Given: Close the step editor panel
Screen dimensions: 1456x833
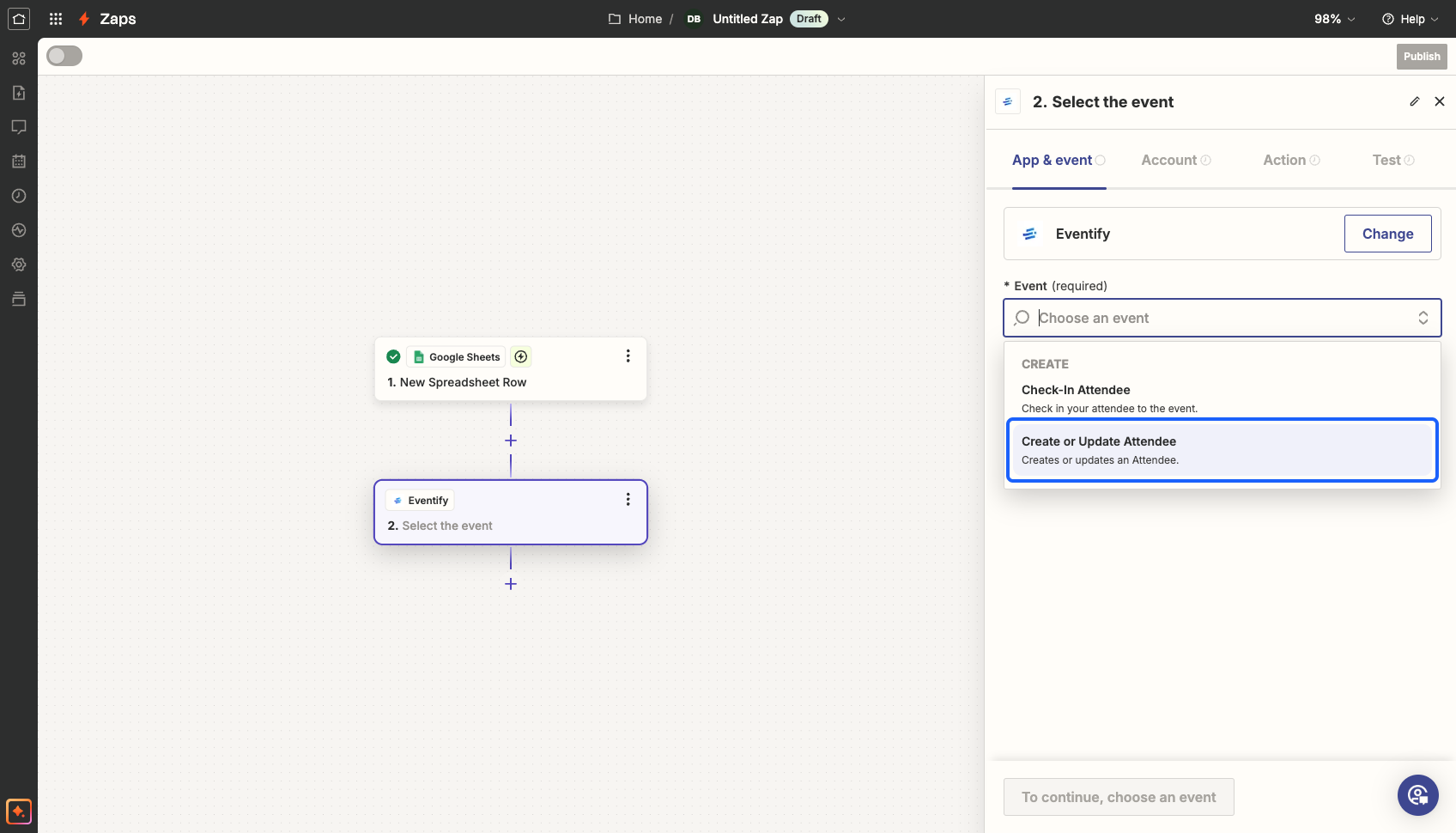Looking at the screenshot, I should [1440, 101].
